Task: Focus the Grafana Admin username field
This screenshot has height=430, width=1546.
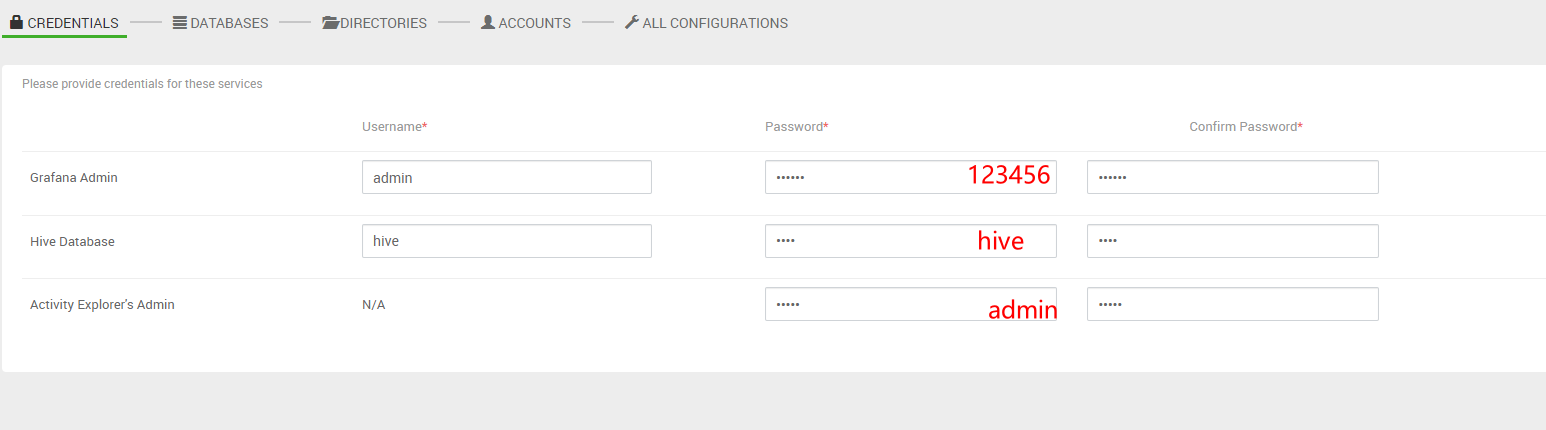Action: click(x=506, y=177)
